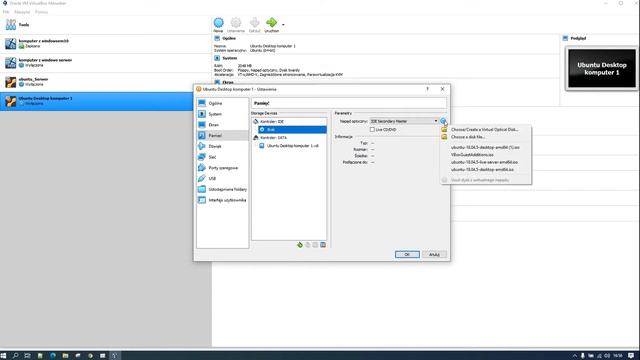640x360 pixels.
Task: Open the Ekran display settings category
Action: (222, 125)
